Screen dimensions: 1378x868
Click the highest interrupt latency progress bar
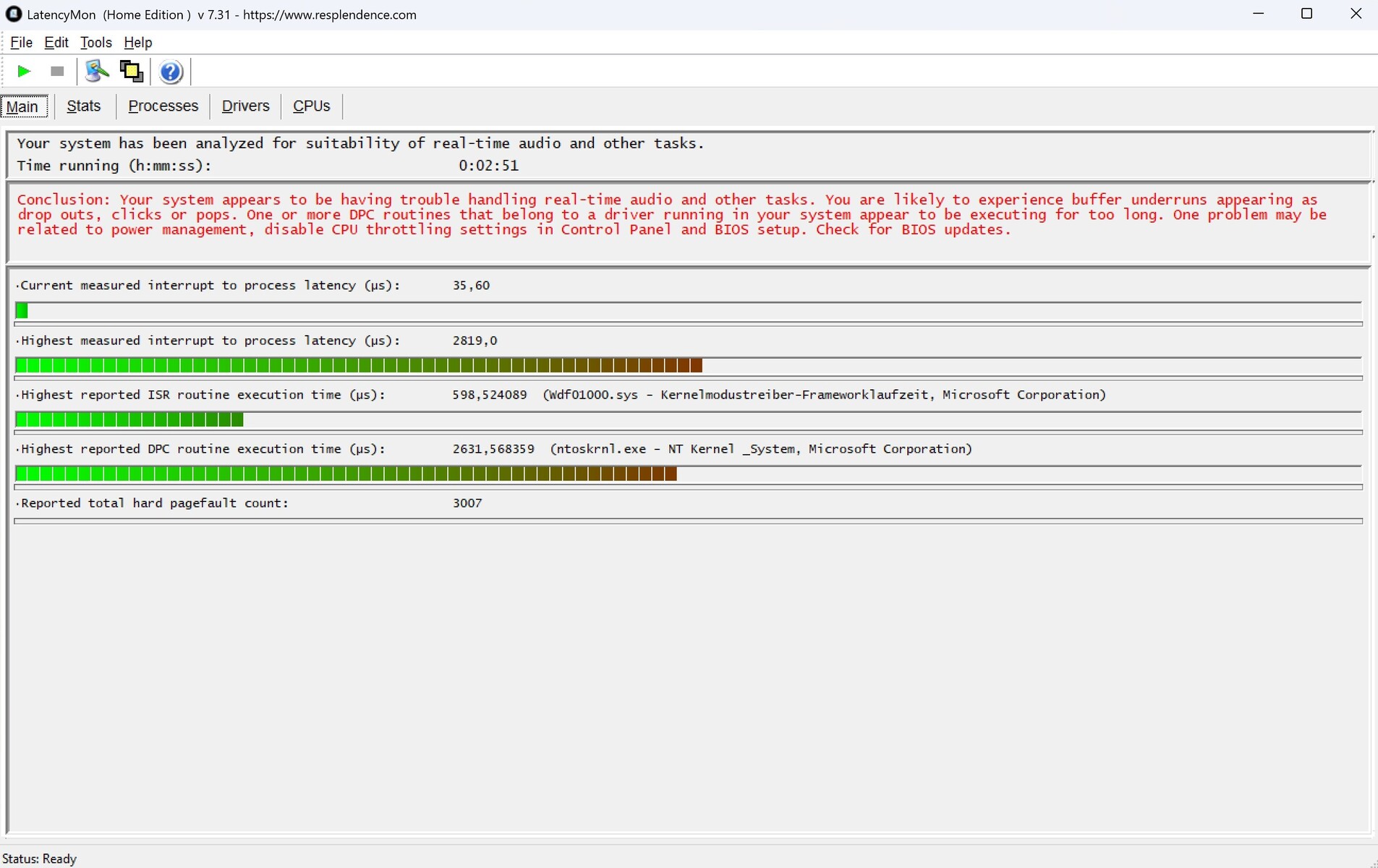coord(358,366)
